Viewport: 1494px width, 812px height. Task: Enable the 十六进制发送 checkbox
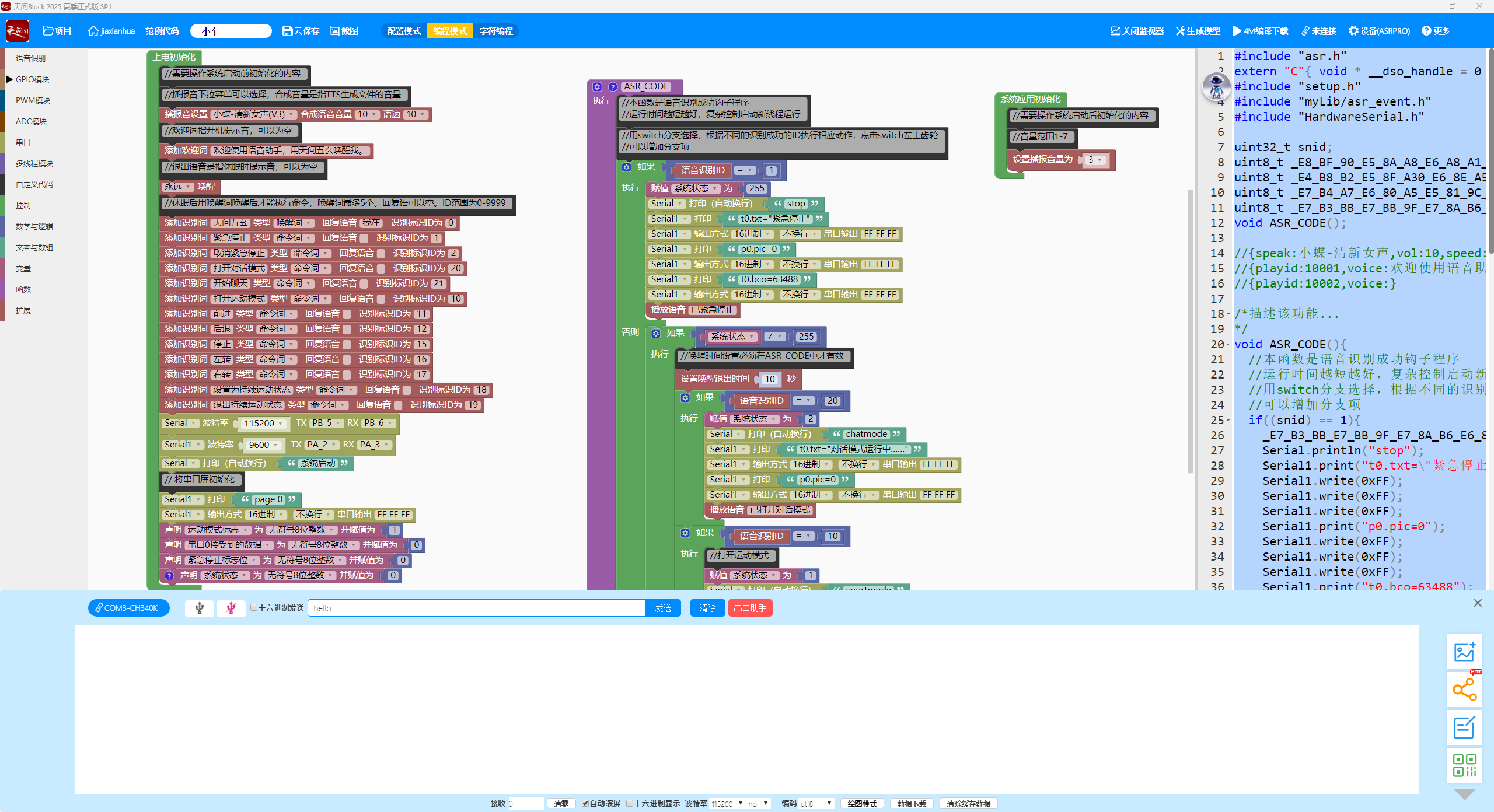(x=254, y=607)
